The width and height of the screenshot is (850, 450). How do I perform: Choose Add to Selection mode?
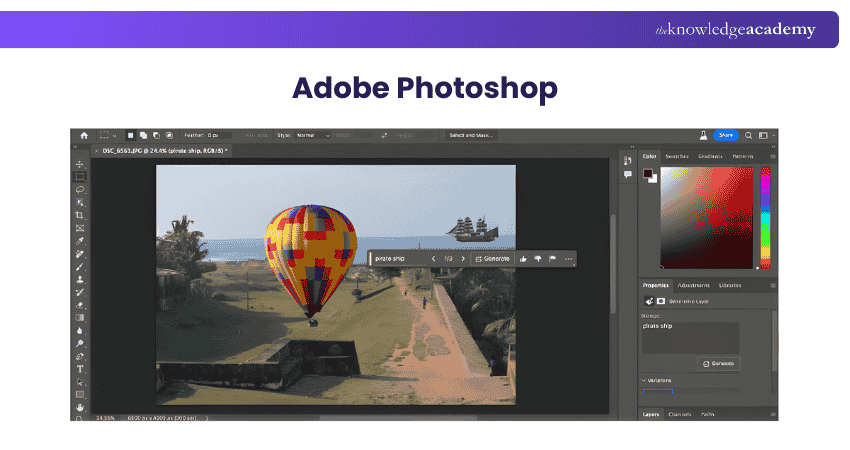[143, 136]
